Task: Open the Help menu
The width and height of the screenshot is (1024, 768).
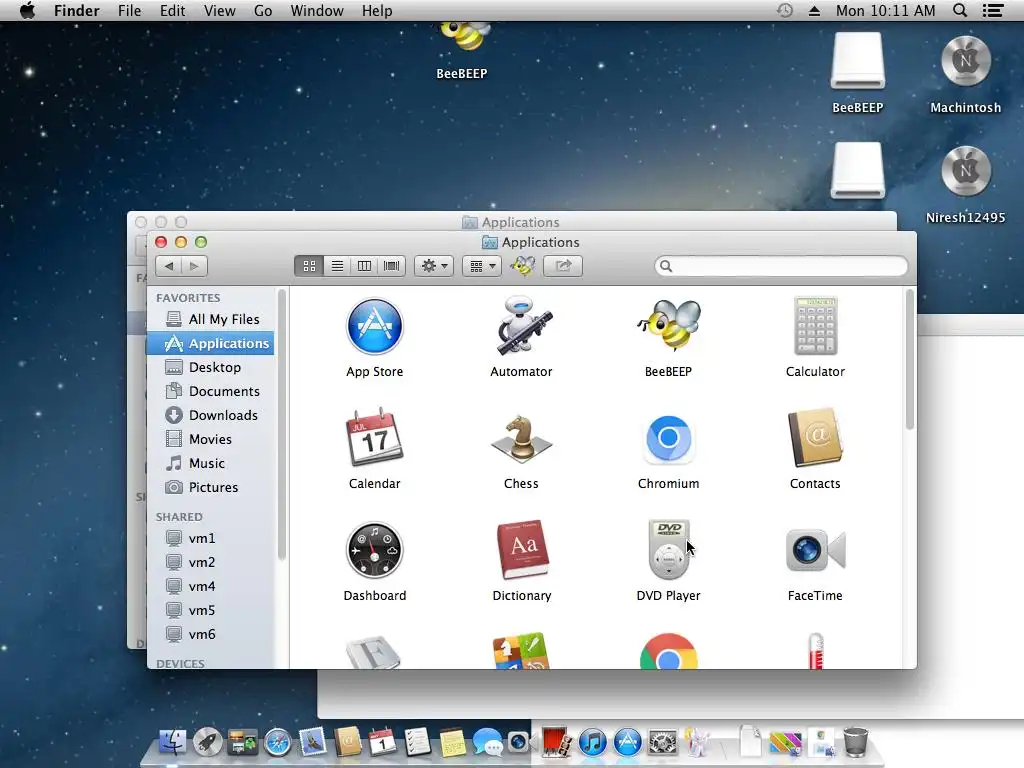Action: [377, 10]
